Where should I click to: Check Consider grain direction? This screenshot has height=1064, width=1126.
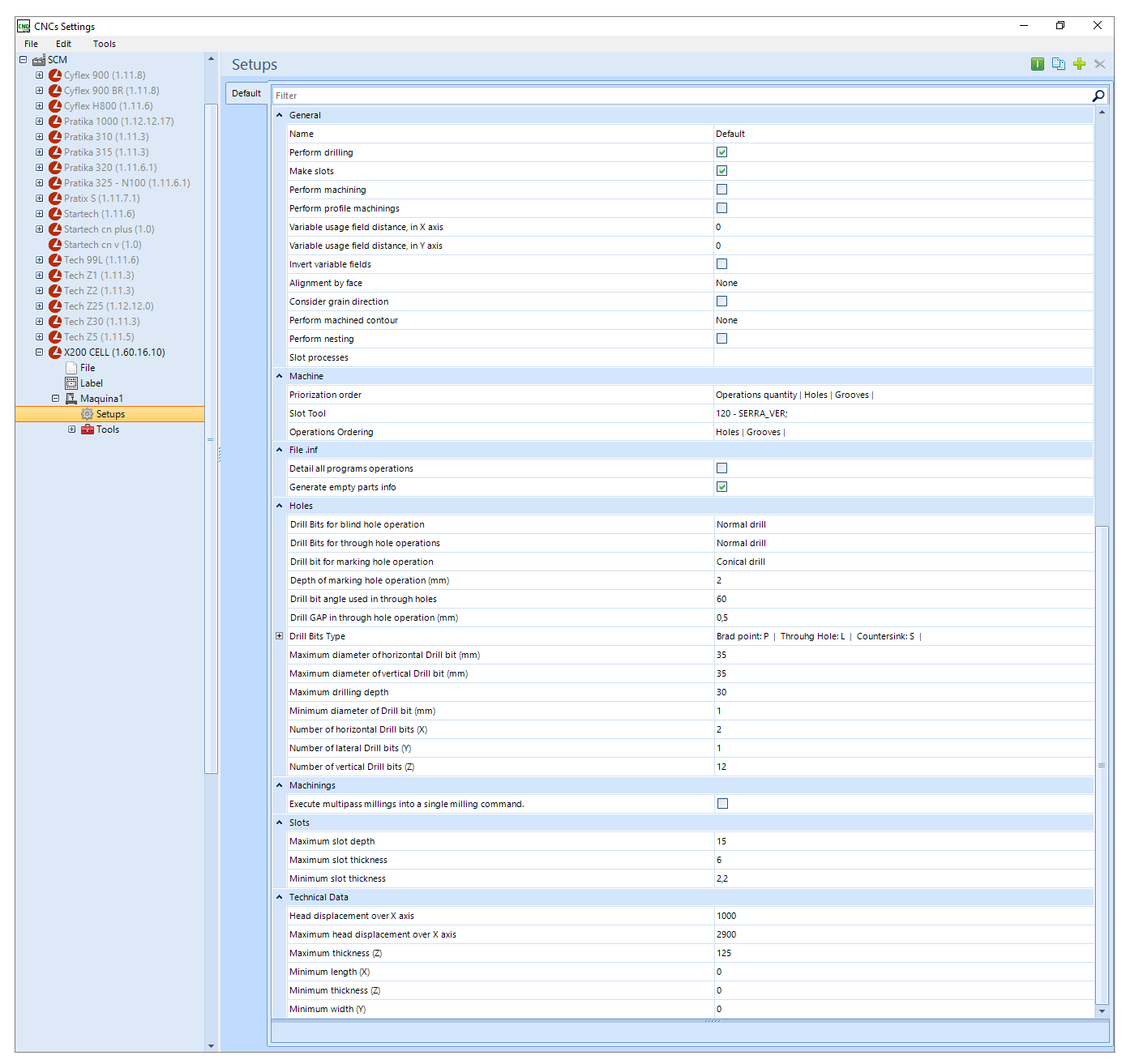pos(721,301)
